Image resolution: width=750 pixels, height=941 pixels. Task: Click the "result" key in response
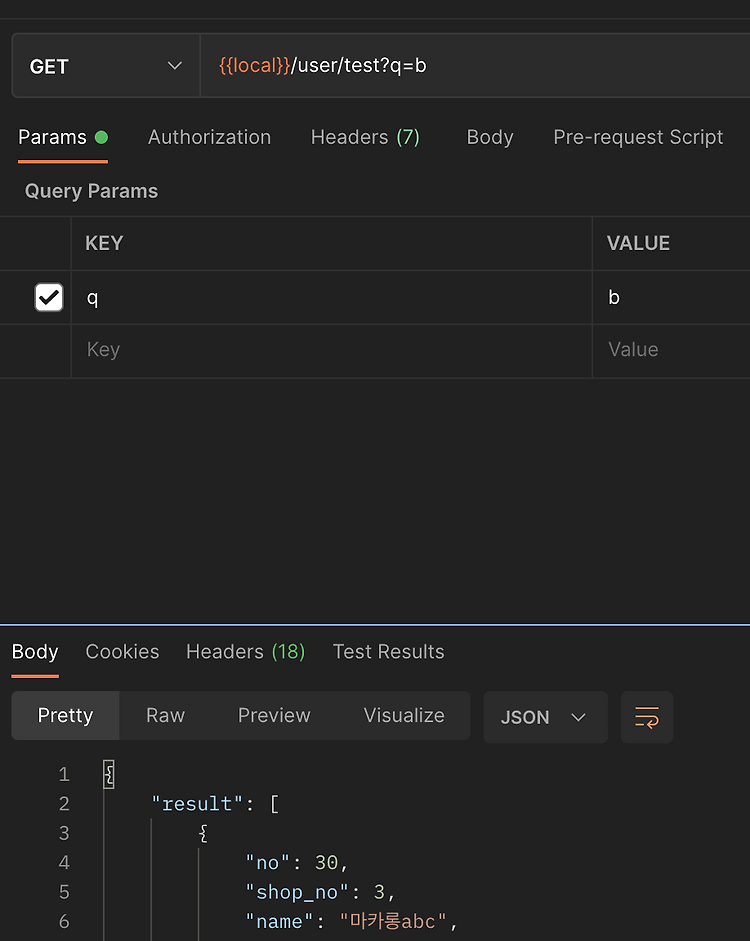click(197, 804)
